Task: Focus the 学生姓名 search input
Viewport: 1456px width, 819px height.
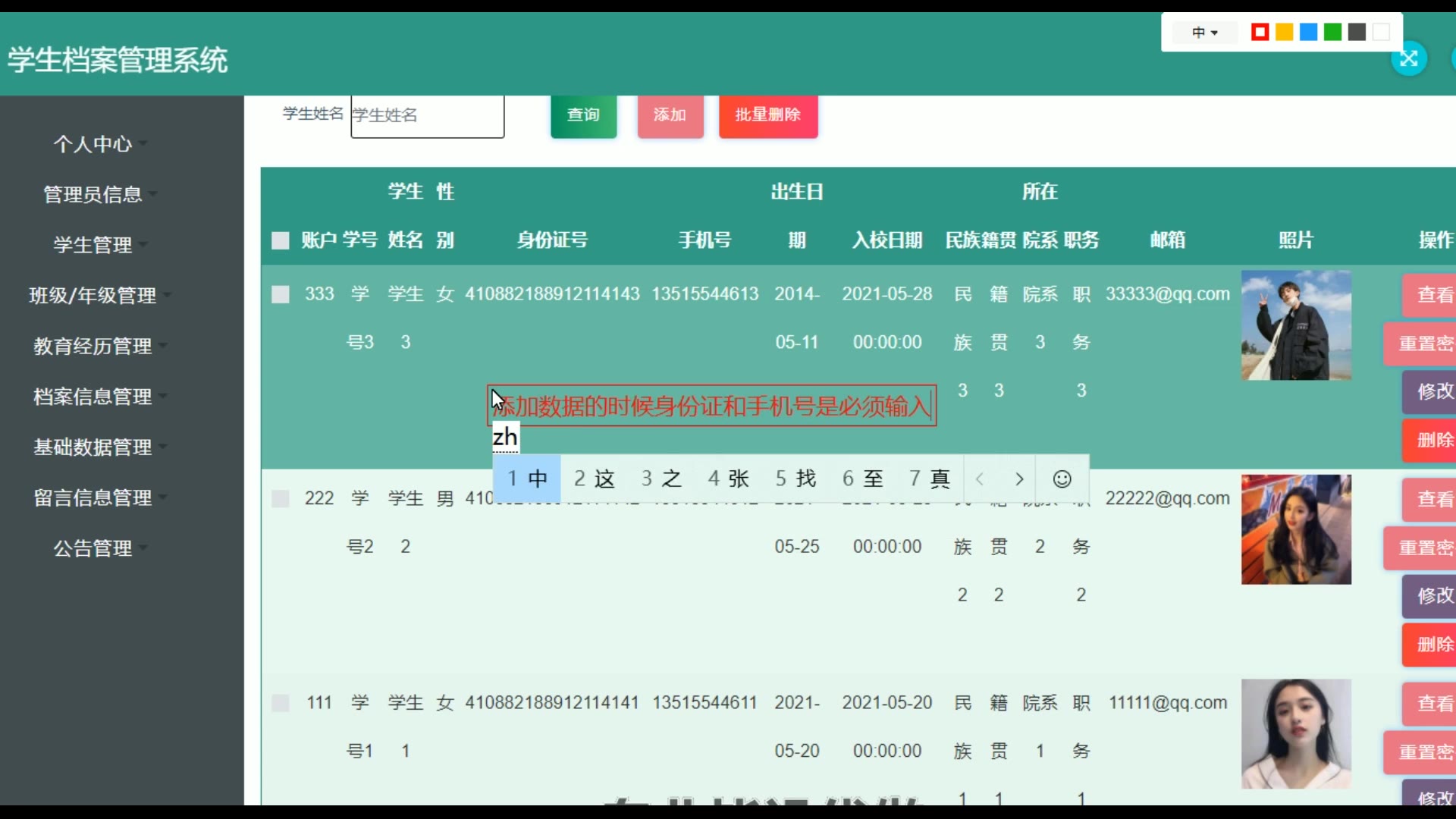Action: [x=428, y=115]
